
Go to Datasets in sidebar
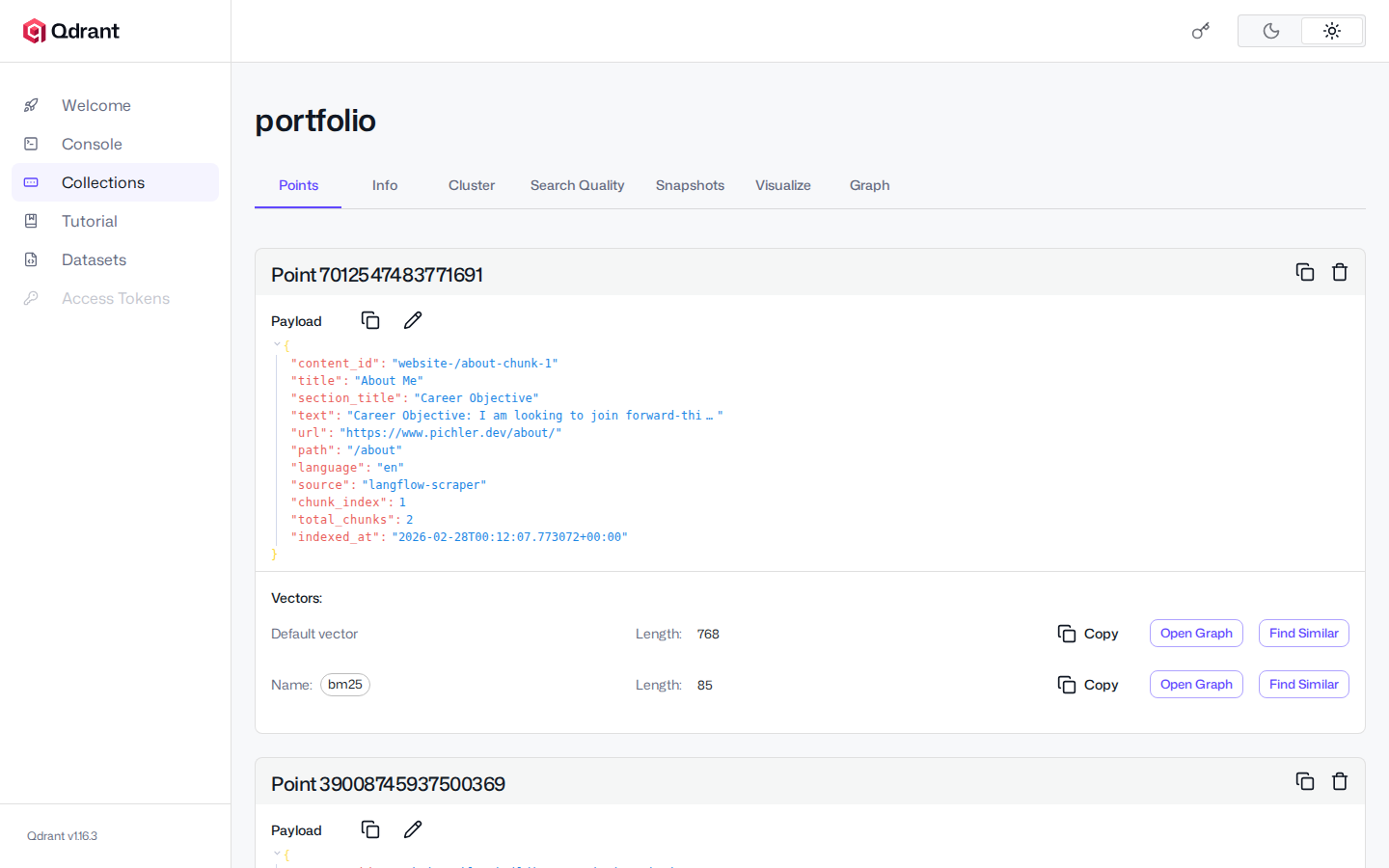[94, 259]
